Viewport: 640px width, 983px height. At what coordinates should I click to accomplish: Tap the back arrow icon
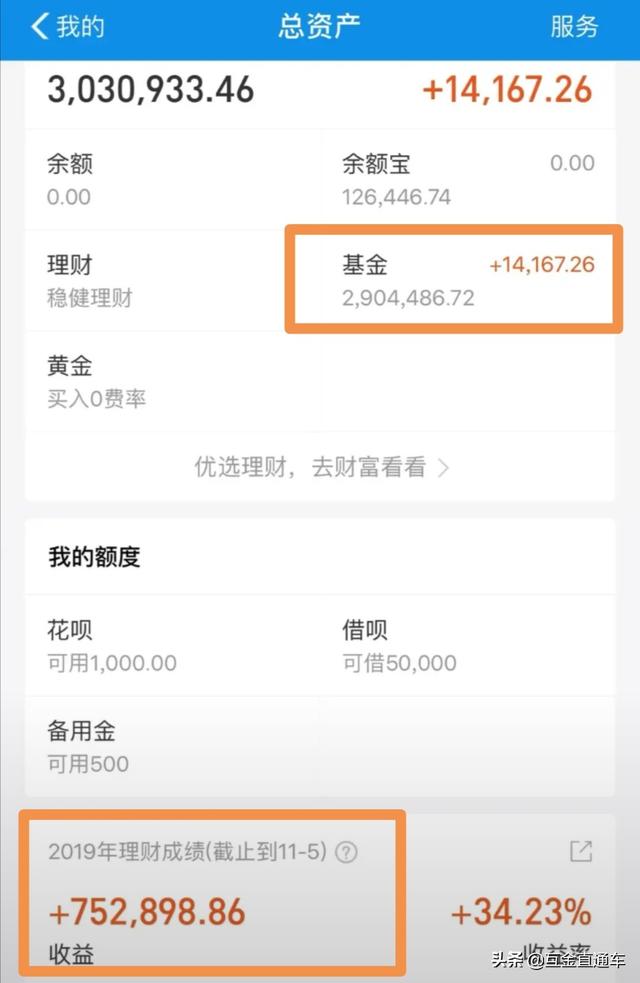(40, 27)
